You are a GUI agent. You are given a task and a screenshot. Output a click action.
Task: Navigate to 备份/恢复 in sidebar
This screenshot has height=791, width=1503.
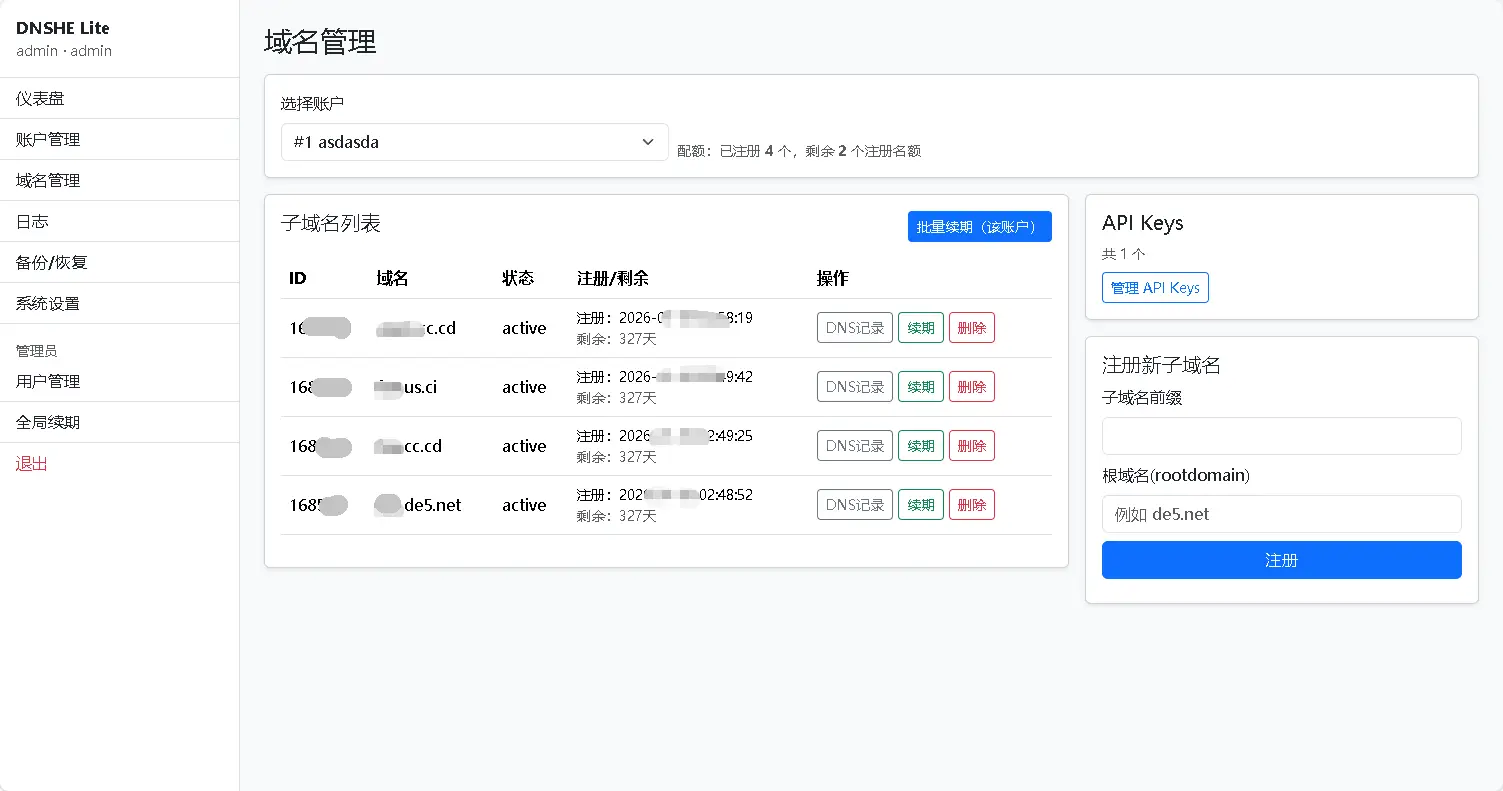pyautogui.click(x=52, y=262)
